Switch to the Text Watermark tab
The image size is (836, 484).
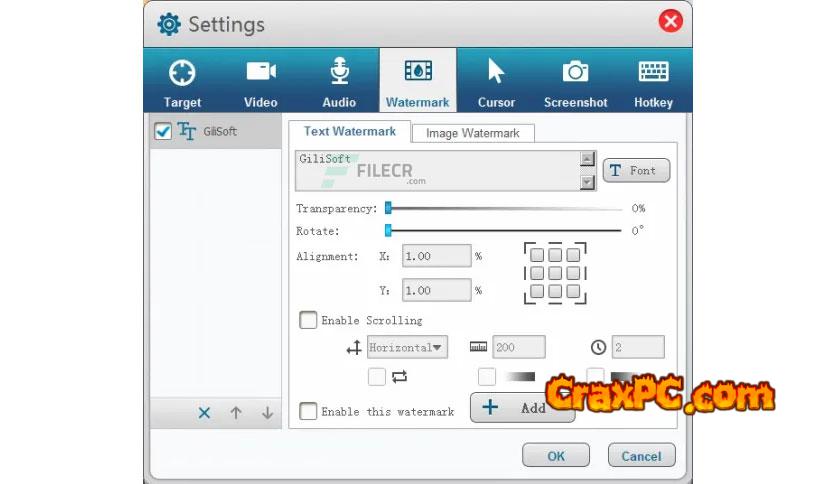point(350,132)
